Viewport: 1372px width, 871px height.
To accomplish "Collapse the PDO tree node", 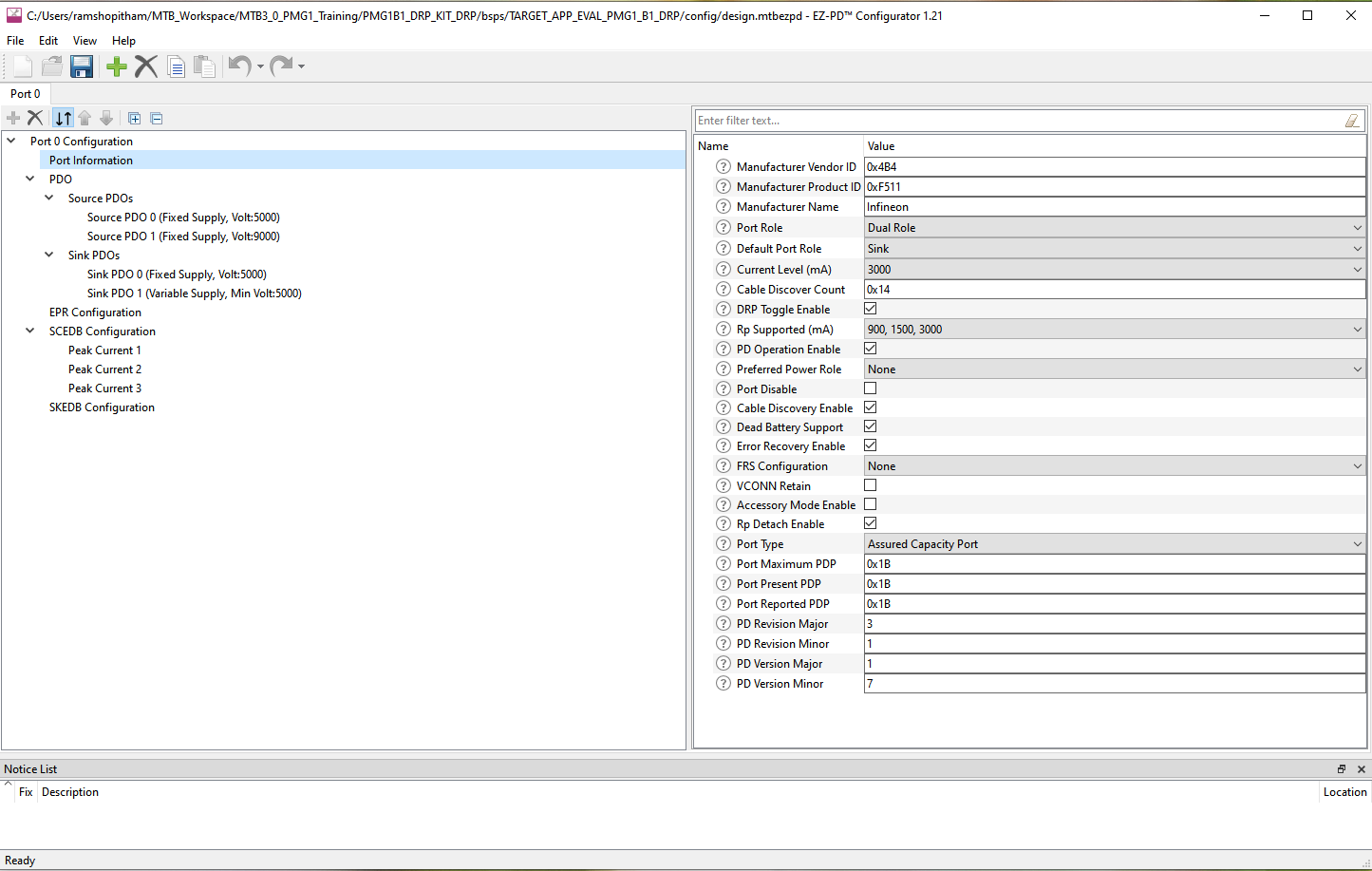I will click(x=30, y=179).
